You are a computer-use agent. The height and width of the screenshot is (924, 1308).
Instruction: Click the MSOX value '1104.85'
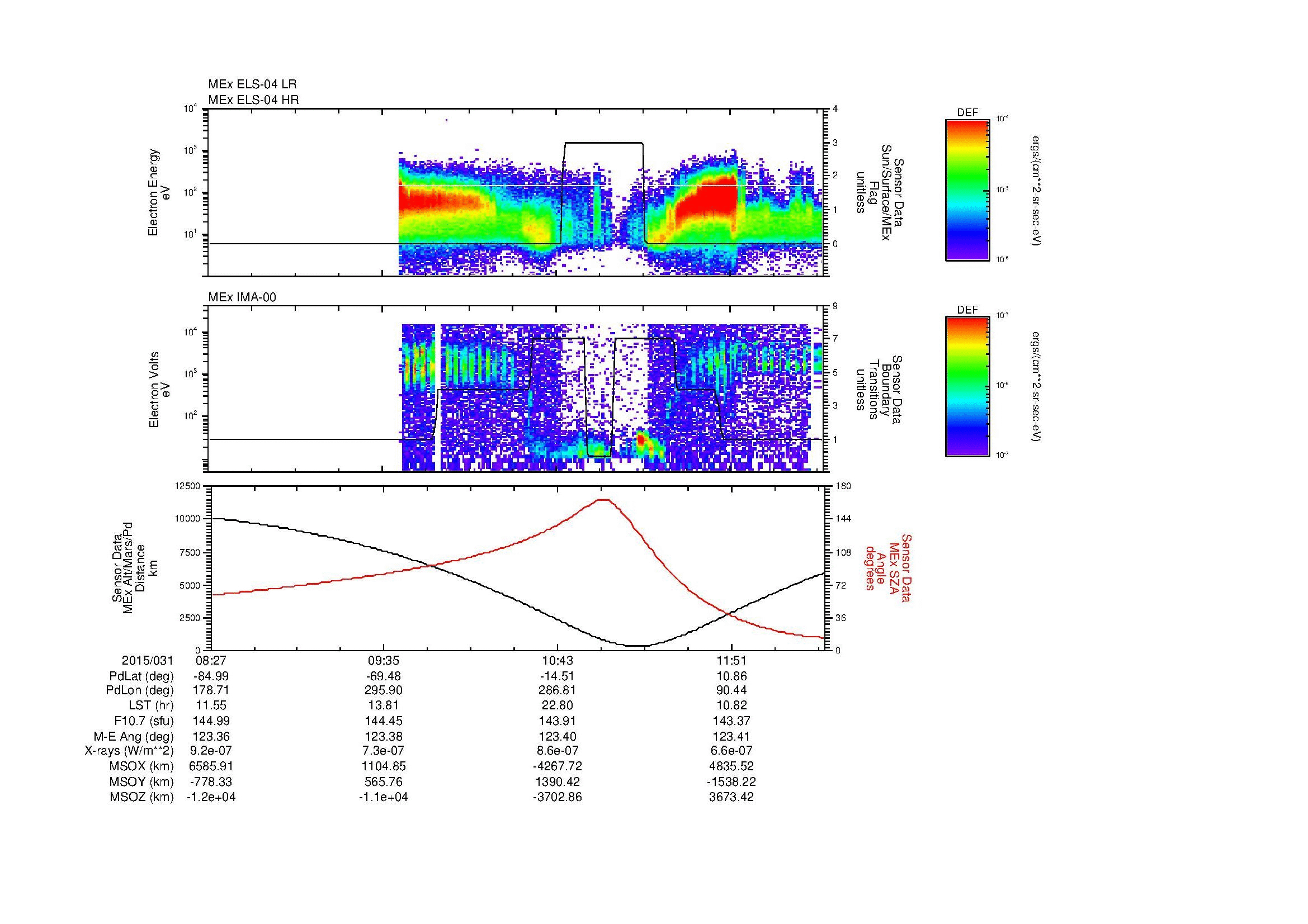(x=384, y=766)
